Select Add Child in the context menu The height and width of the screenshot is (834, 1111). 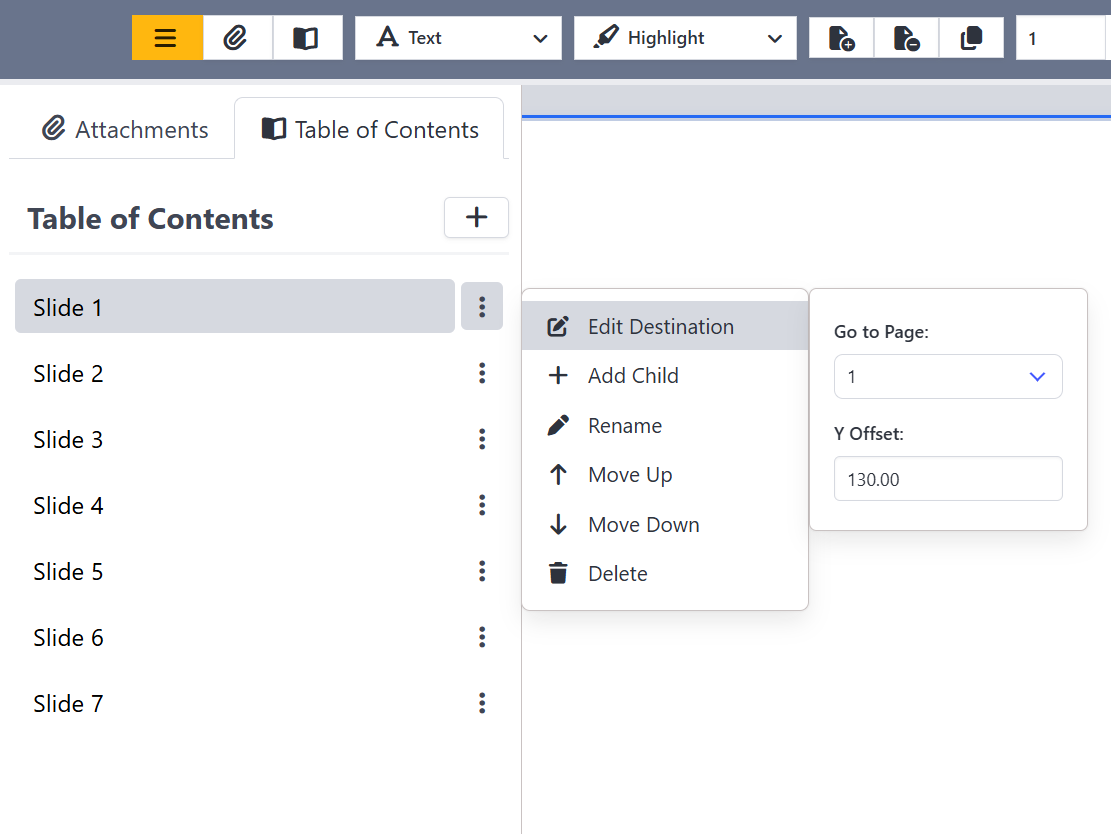point(631,375)
